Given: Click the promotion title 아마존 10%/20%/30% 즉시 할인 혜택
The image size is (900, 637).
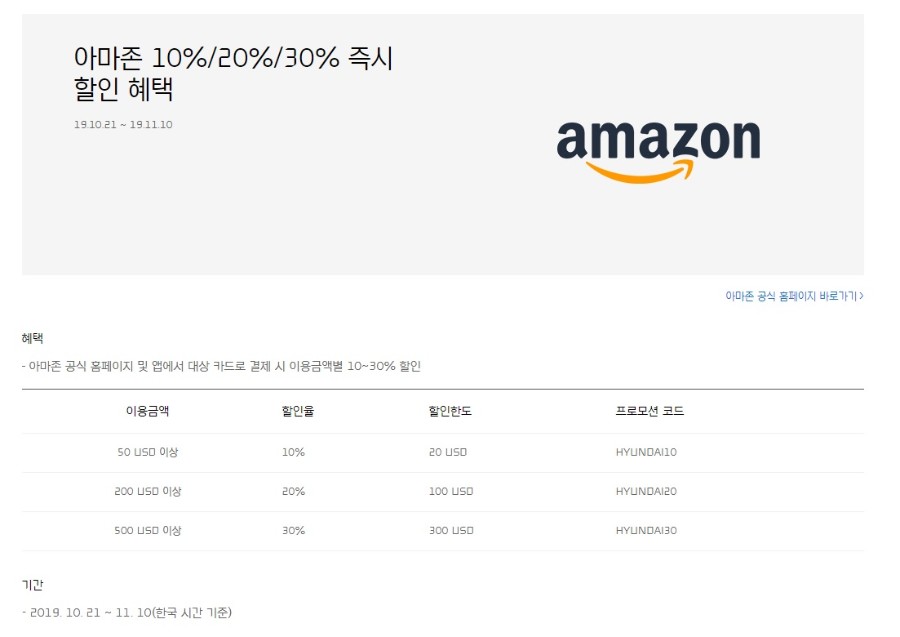Looking at the screenshot, I should tap(233, 74).
